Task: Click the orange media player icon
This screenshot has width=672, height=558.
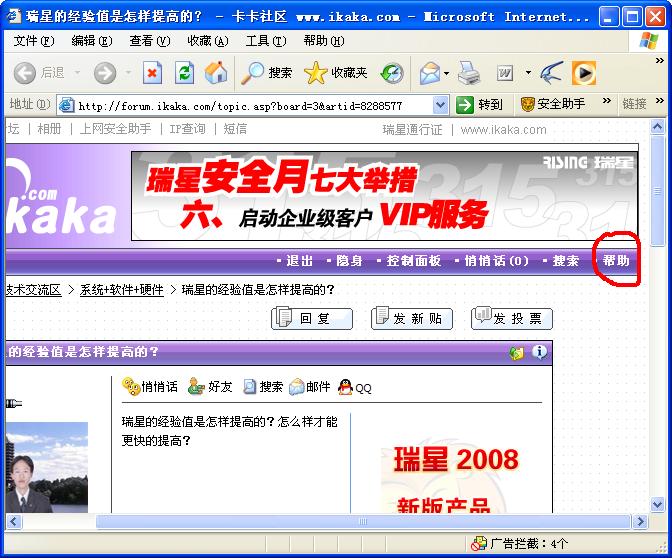Action: [x=584, y=73]
